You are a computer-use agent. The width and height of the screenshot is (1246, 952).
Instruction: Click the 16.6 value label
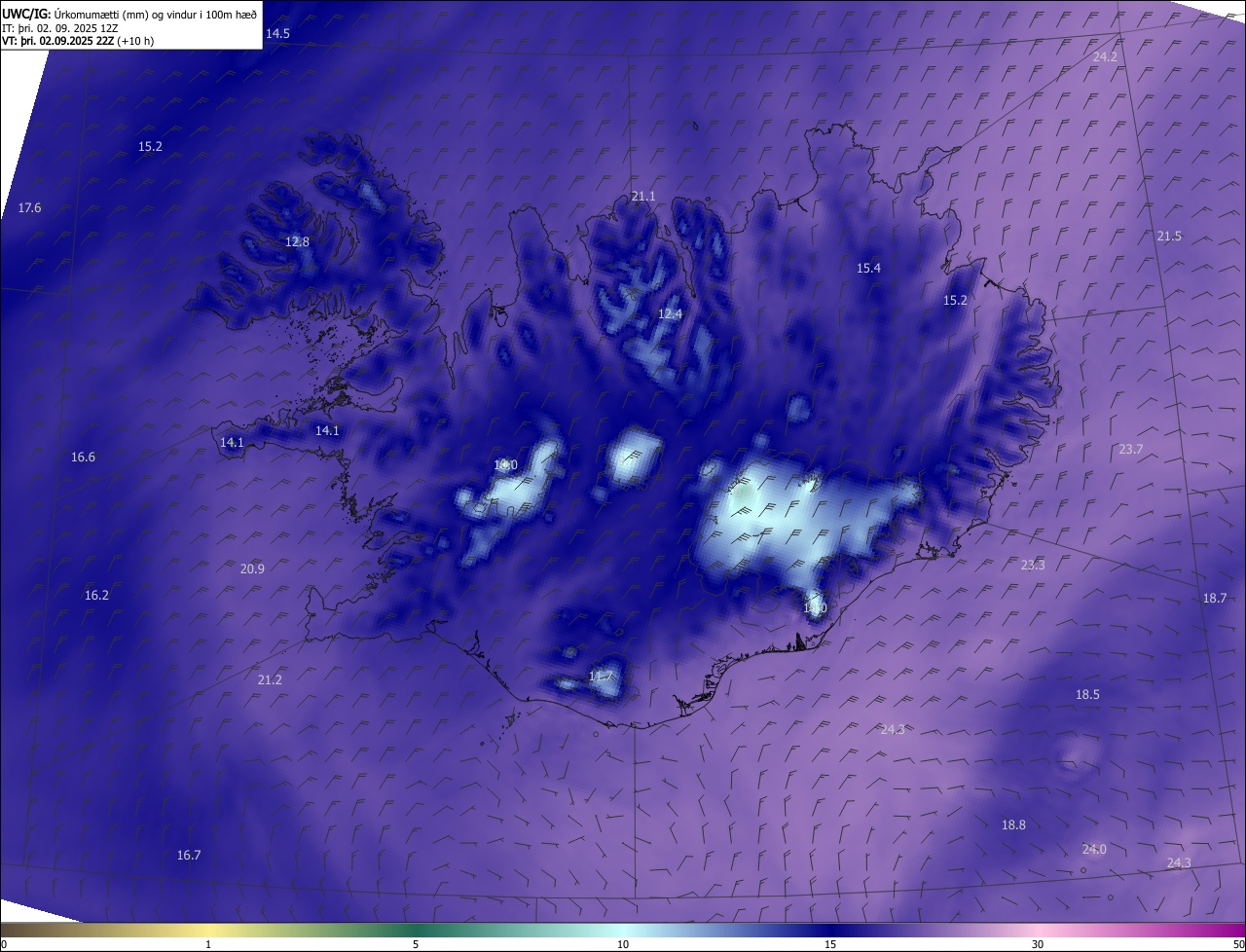point(83,458)
